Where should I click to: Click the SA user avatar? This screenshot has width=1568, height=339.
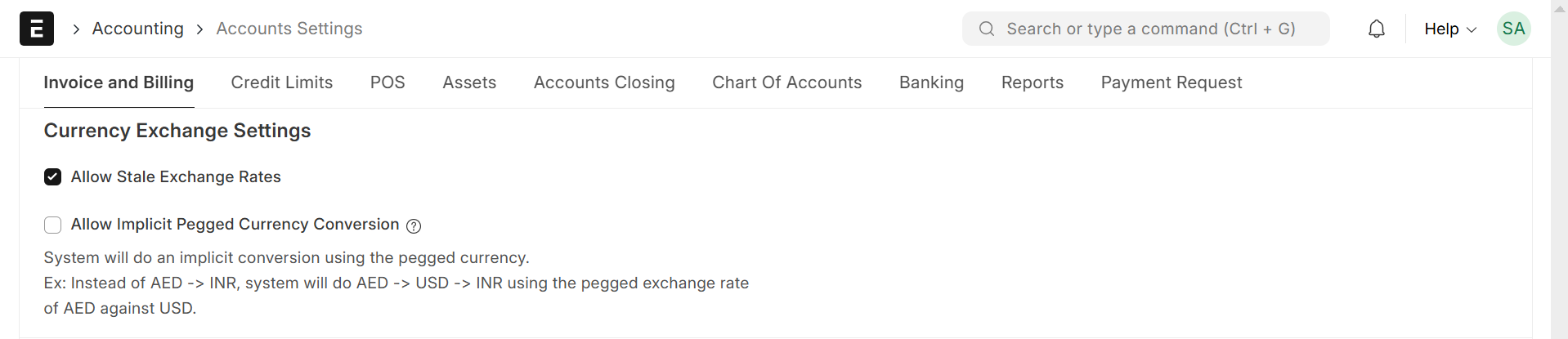click(x=1513, y=29)
